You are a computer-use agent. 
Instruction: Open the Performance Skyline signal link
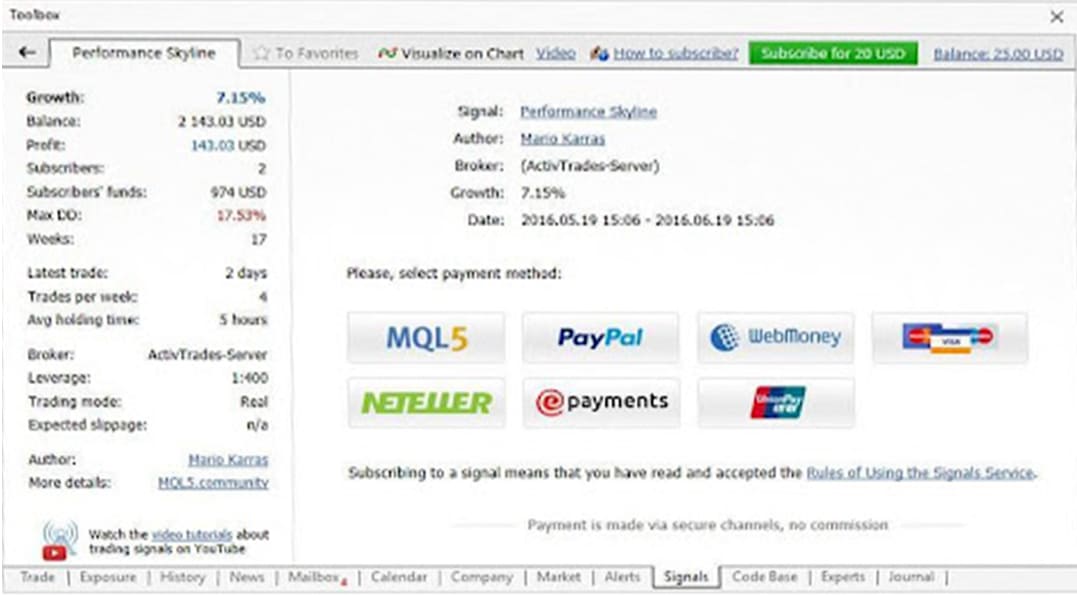tap(588, 111)
